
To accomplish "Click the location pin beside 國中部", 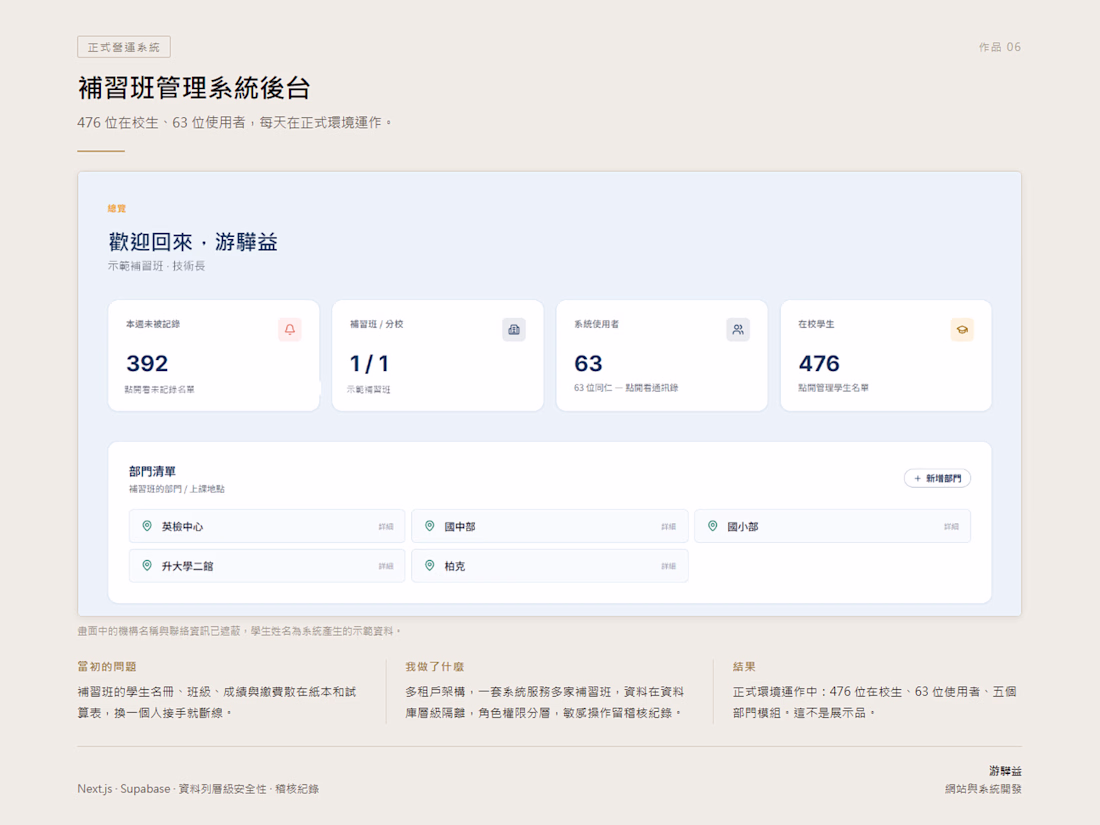I will click(429, 525).
